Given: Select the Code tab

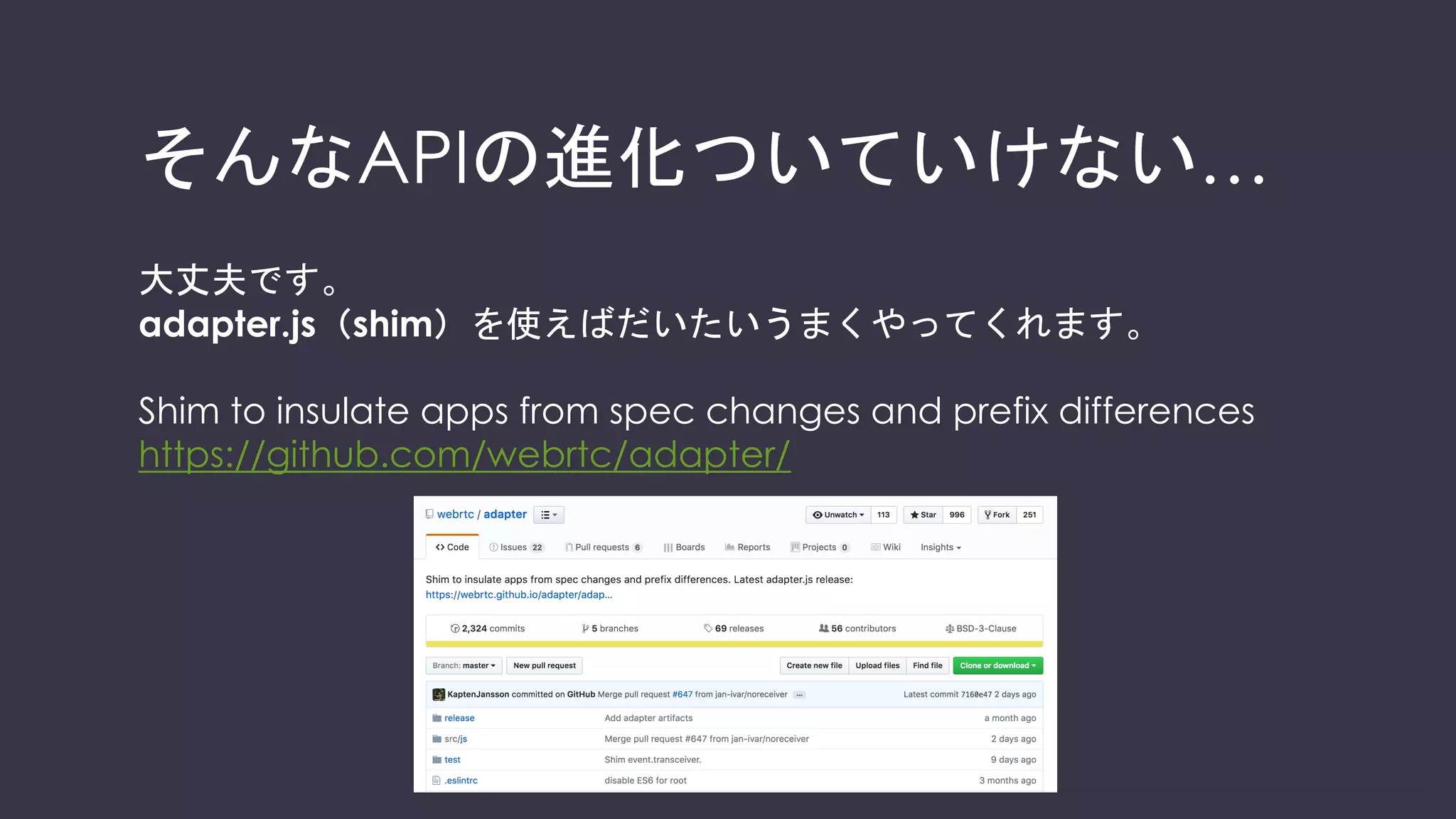Looking at the screenshot, I should coord(452,547).
